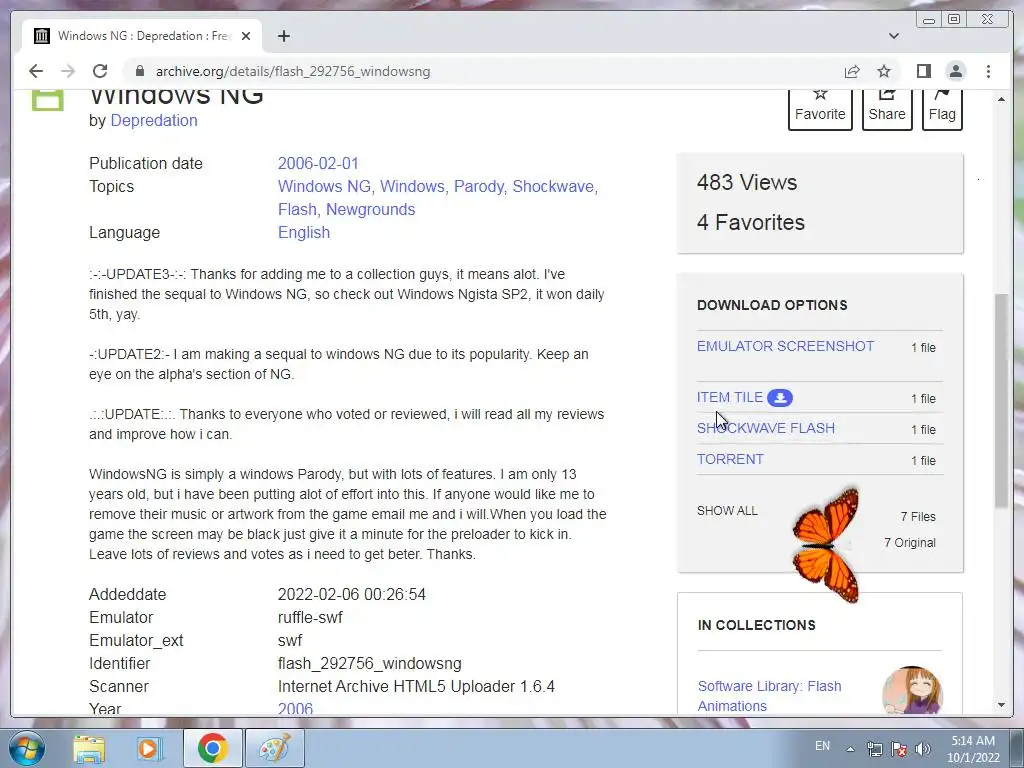Expand the tab search dropdown
This screenshot has width=1024, height=768.
tap(894, 36)
